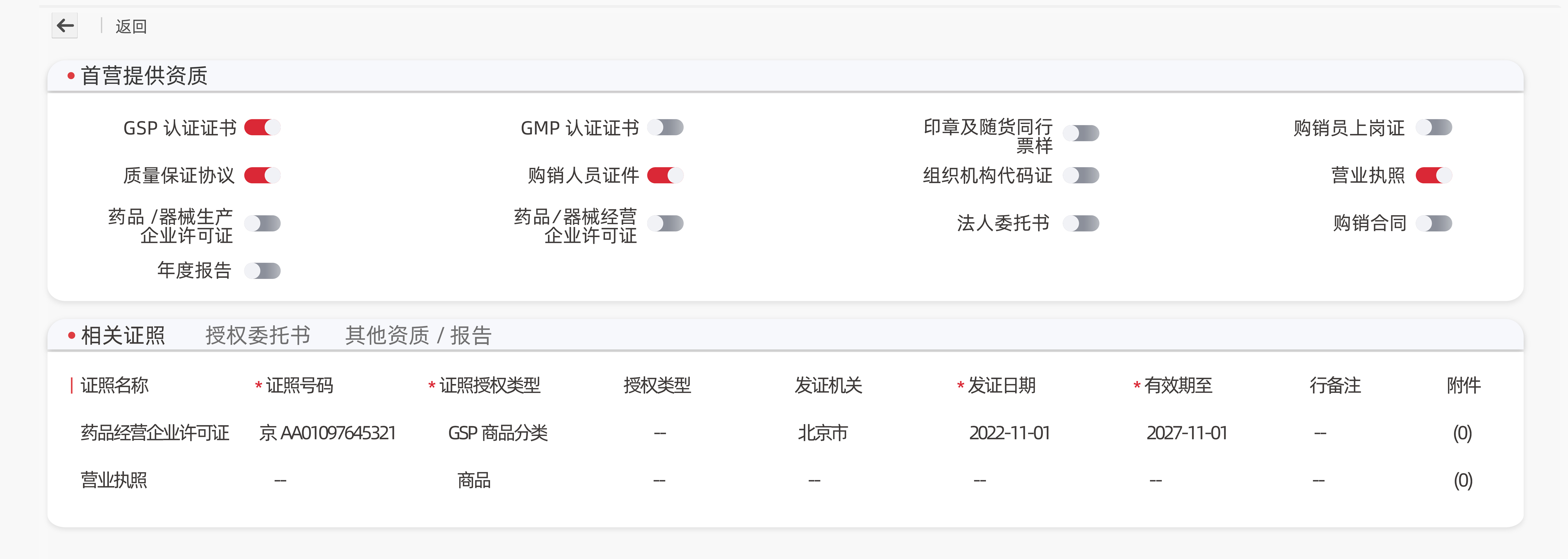Turn on 法人委托书 toggle
Screen dimensions: 1568x559
(x=1081, y=224)
